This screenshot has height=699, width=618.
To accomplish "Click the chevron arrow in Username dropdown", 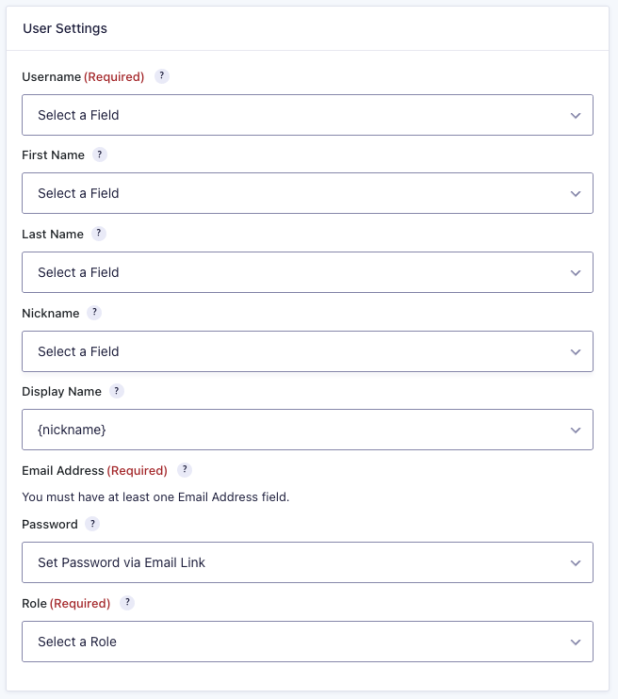I will (576, 115).
